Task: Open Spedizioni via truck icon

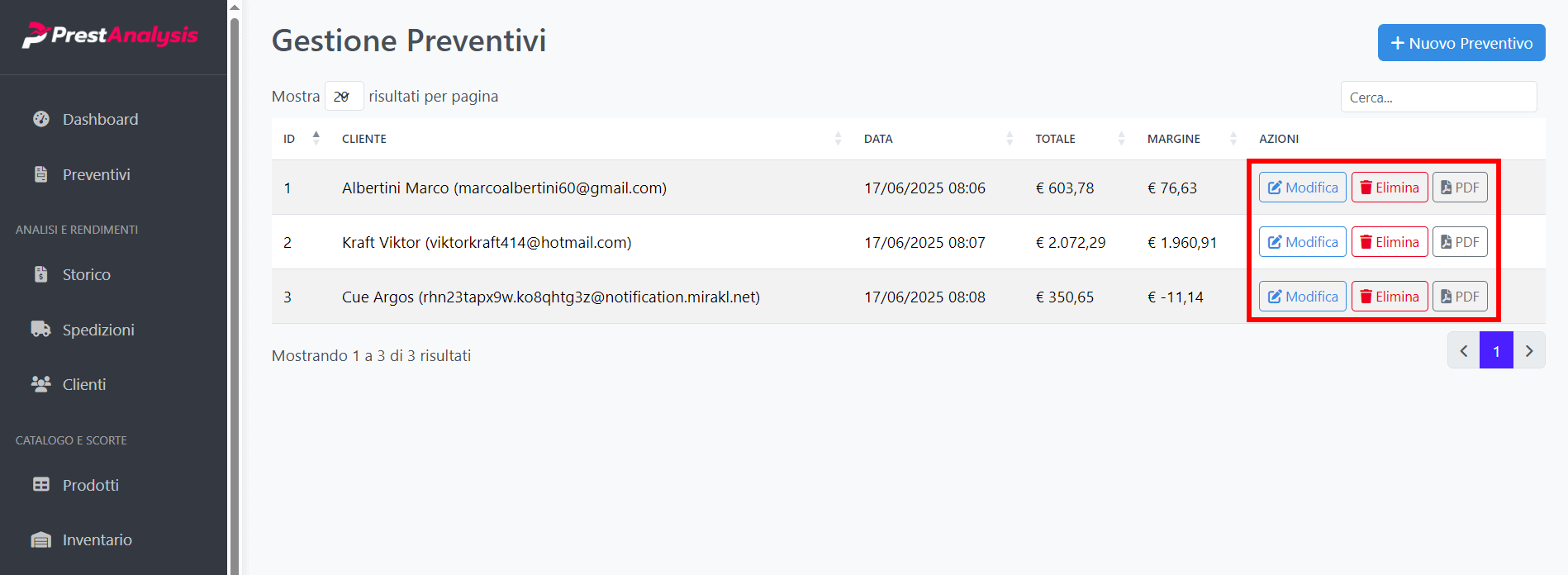Action: (x=41, y=329)
